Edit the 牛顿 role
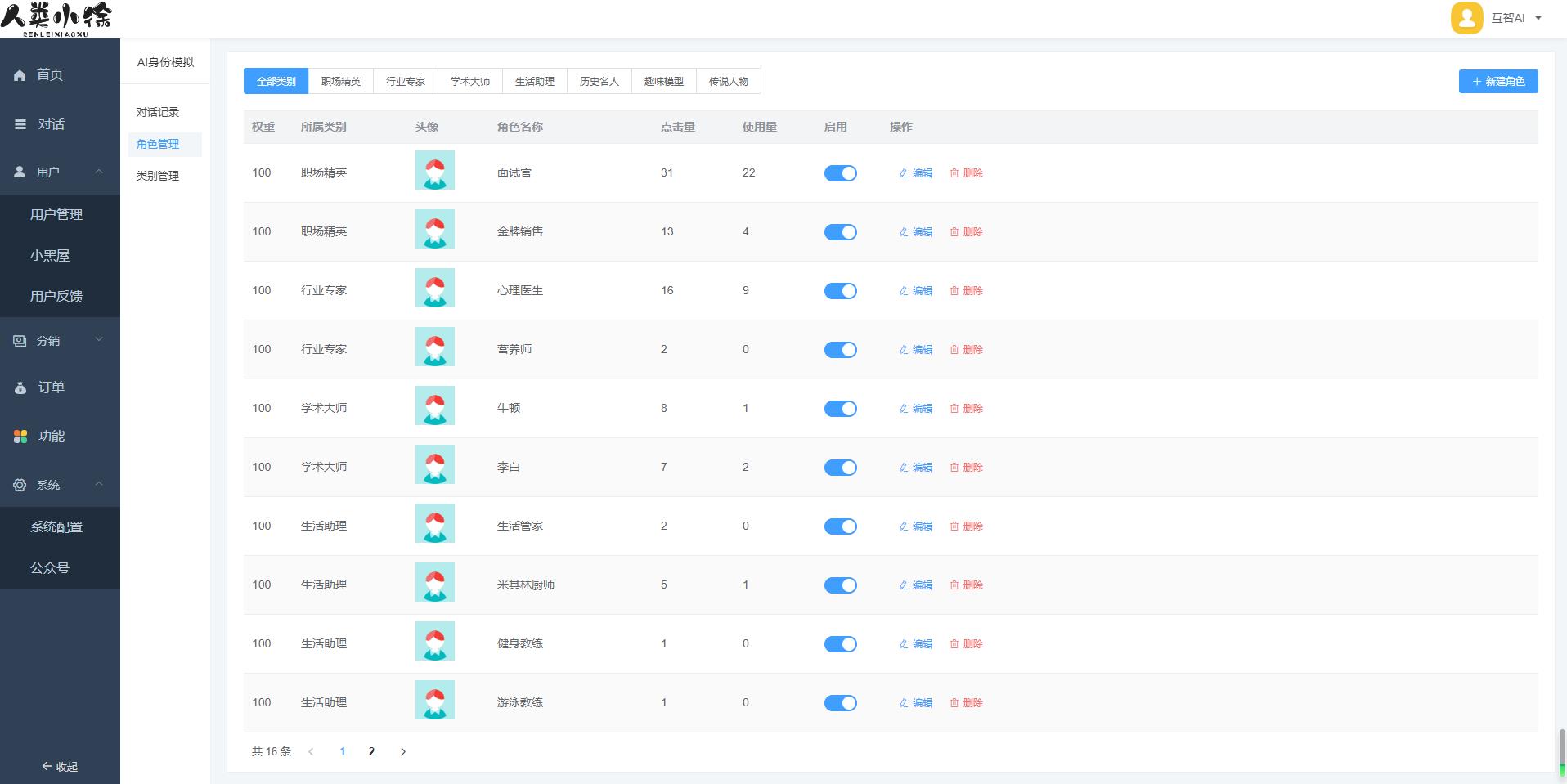The image size is (1567, 784). [x=916, y=409]
